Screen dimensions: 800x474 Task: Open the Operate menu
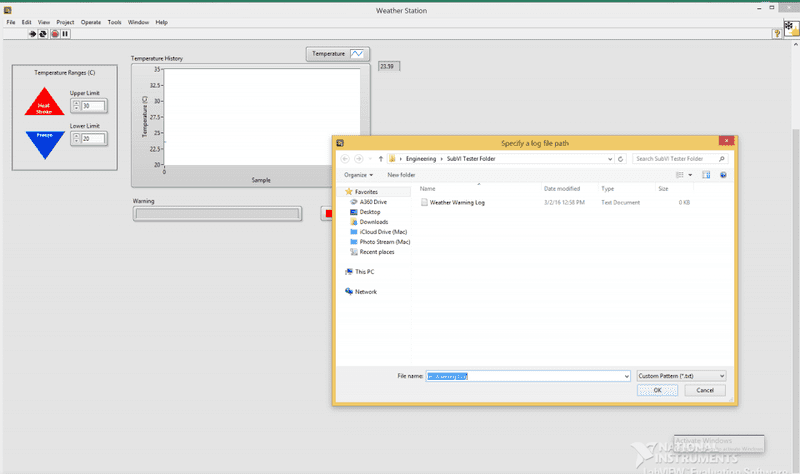point(91,21)
